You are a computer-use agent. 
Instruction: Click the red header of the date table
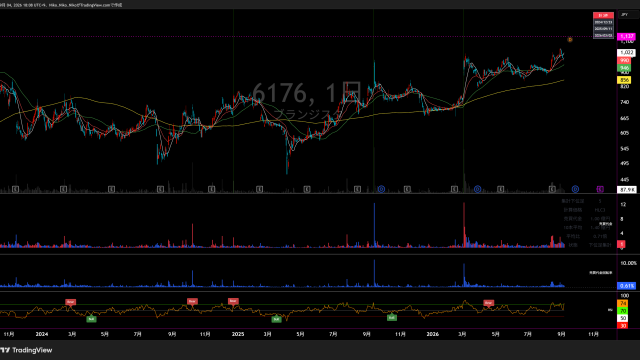click(603, 16)
